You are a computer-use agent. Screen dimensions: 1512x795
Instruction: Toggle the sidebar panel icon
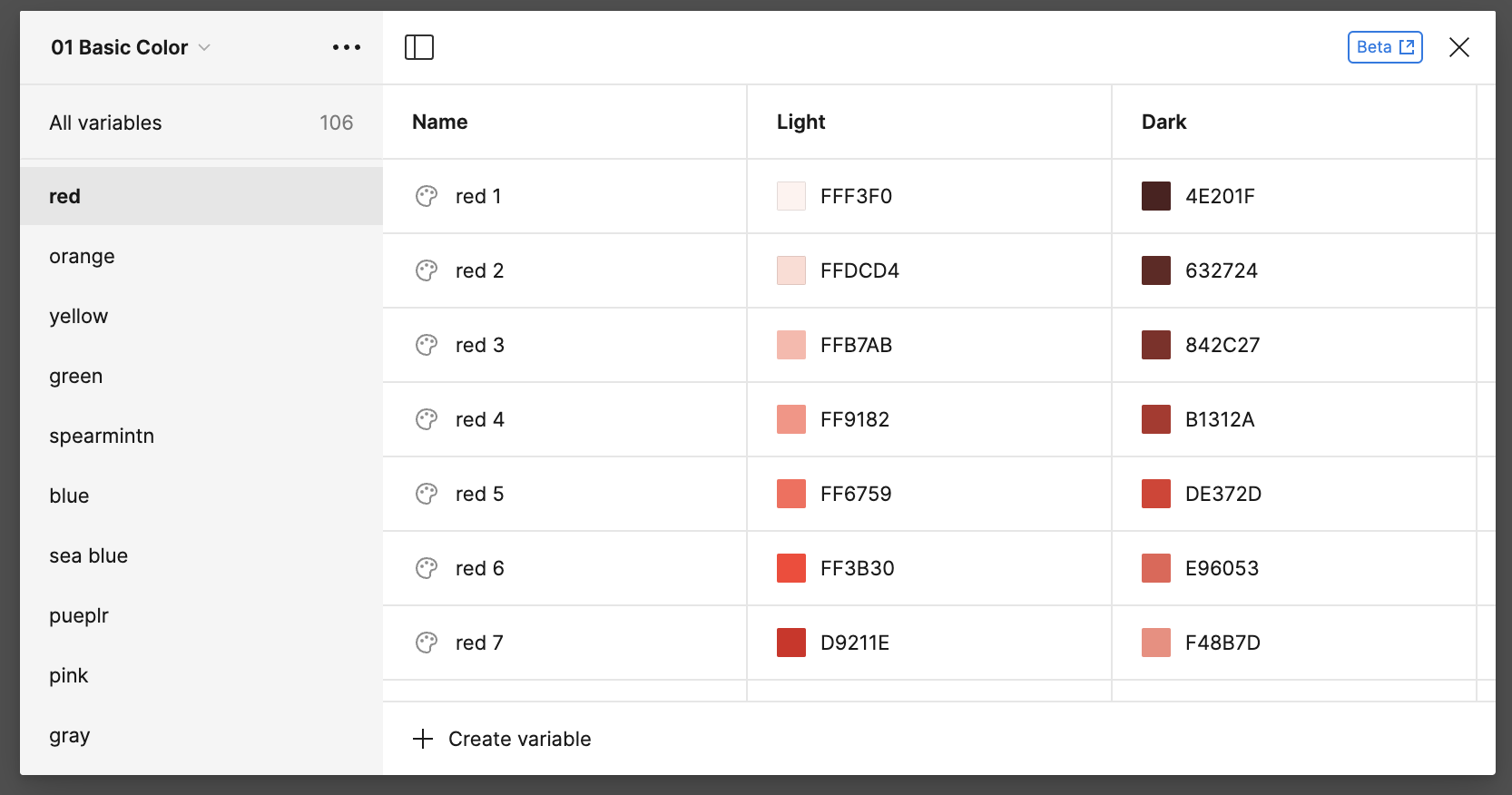(x=419, y=47)
